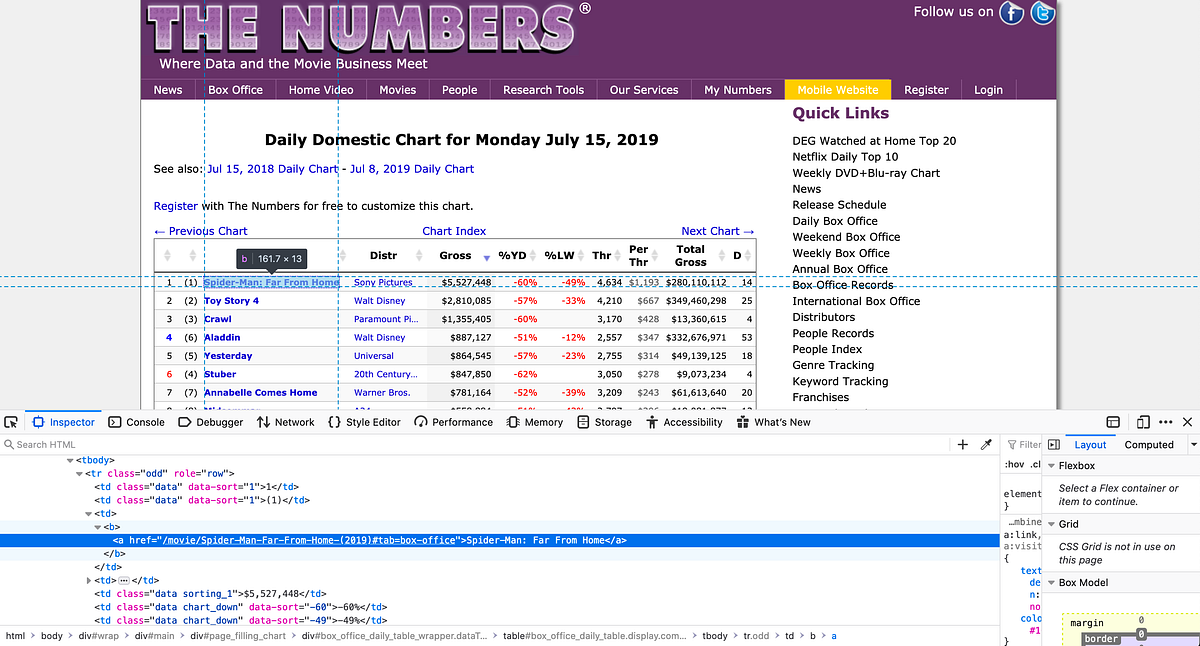Screen dimensions: 1200x646
Task: Toggle responsive design mode icon
Action: (x=1144, y=422)
